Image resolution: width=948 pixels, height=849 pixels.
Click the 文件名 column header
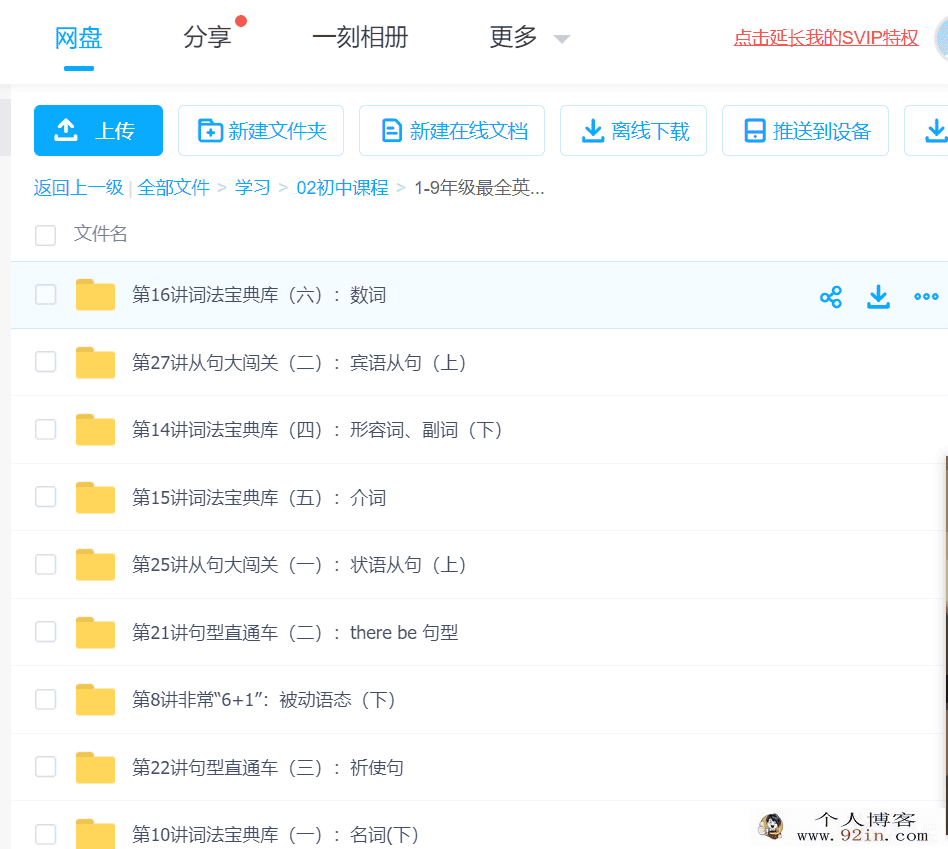100,233
